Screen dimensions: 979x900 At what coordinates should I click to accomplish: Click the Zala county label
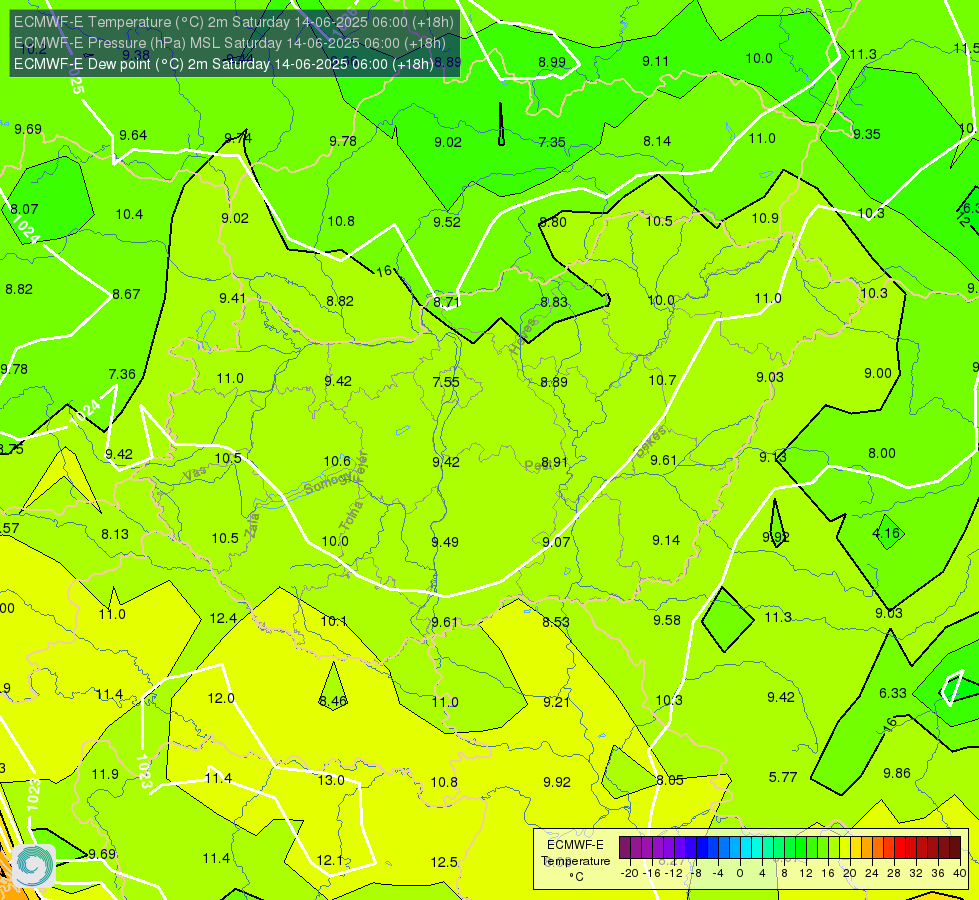point(252,525)
